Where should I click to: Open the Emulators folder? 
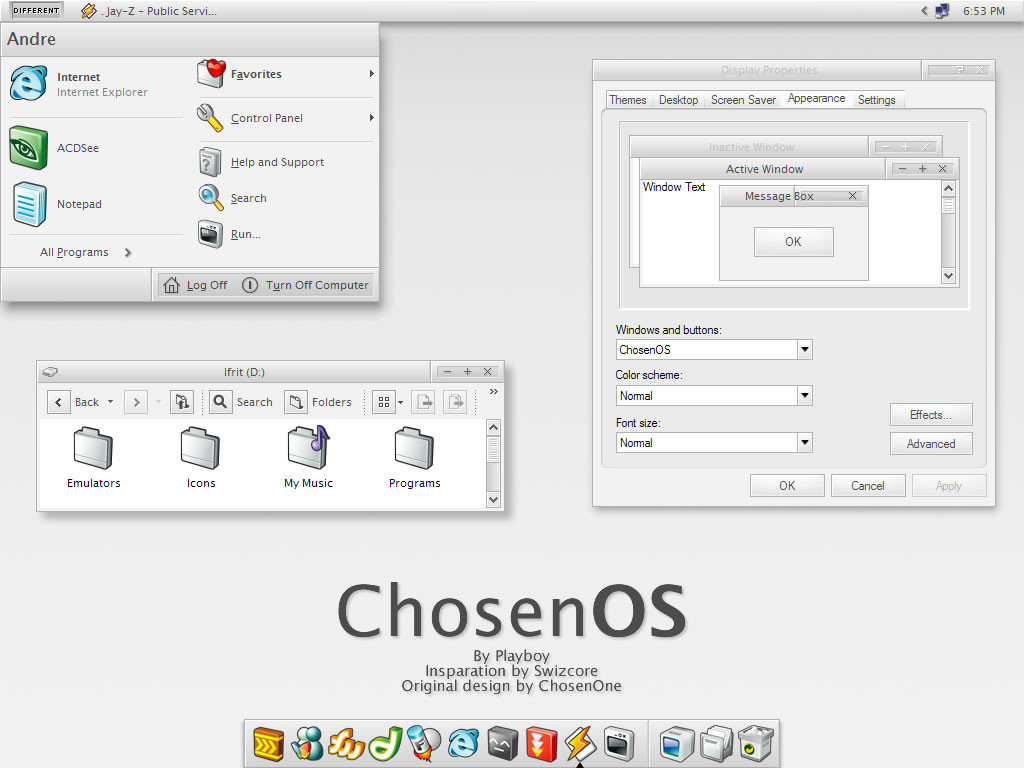tap(93, 458)
